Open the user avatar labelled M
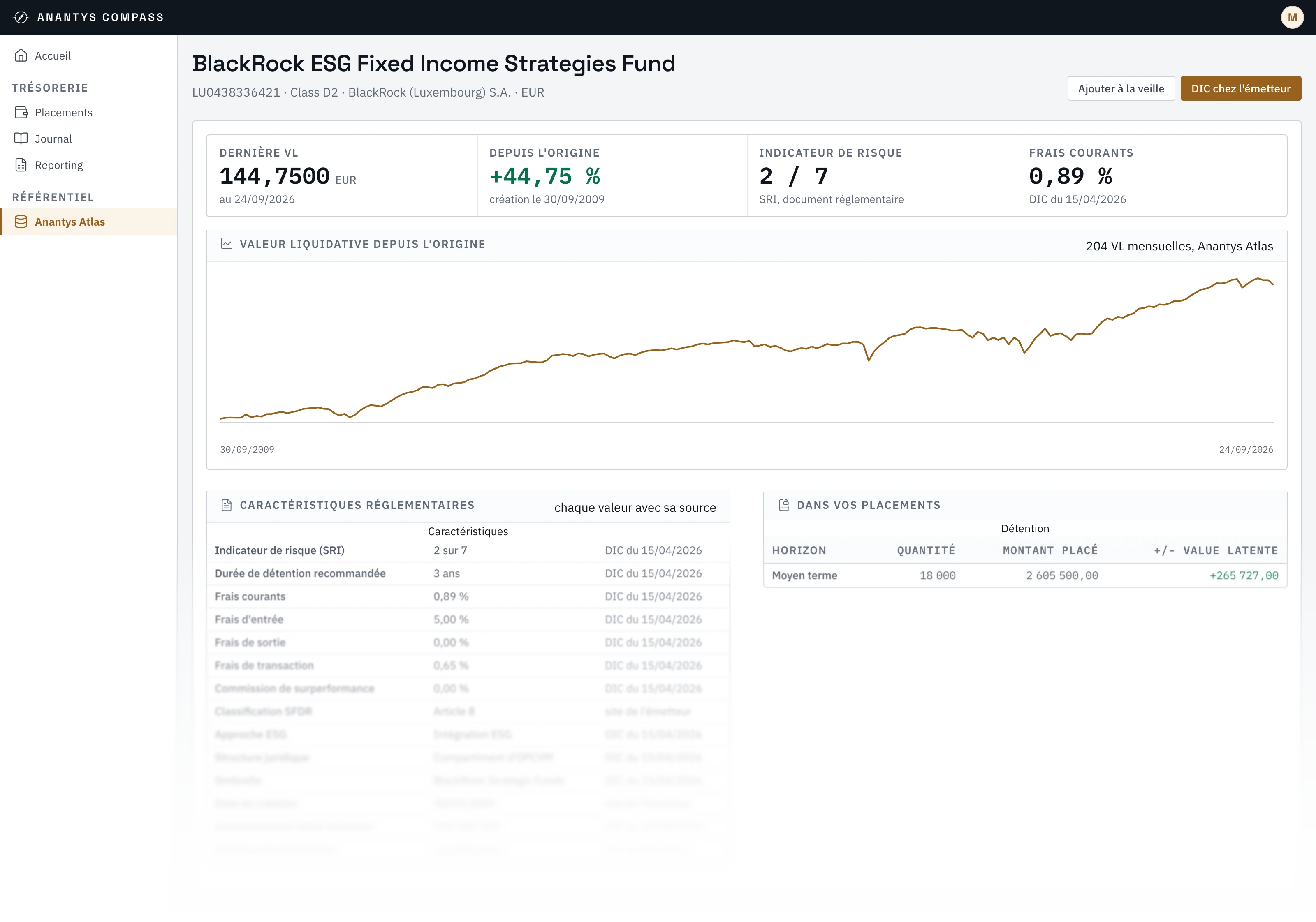 point(1292,17)
